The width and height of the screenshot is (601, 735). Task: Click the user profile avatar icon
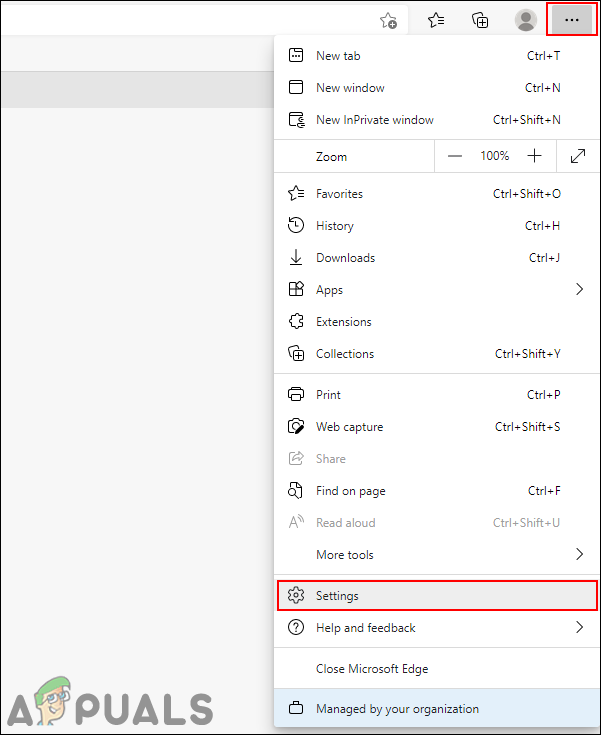pos(525,20)
